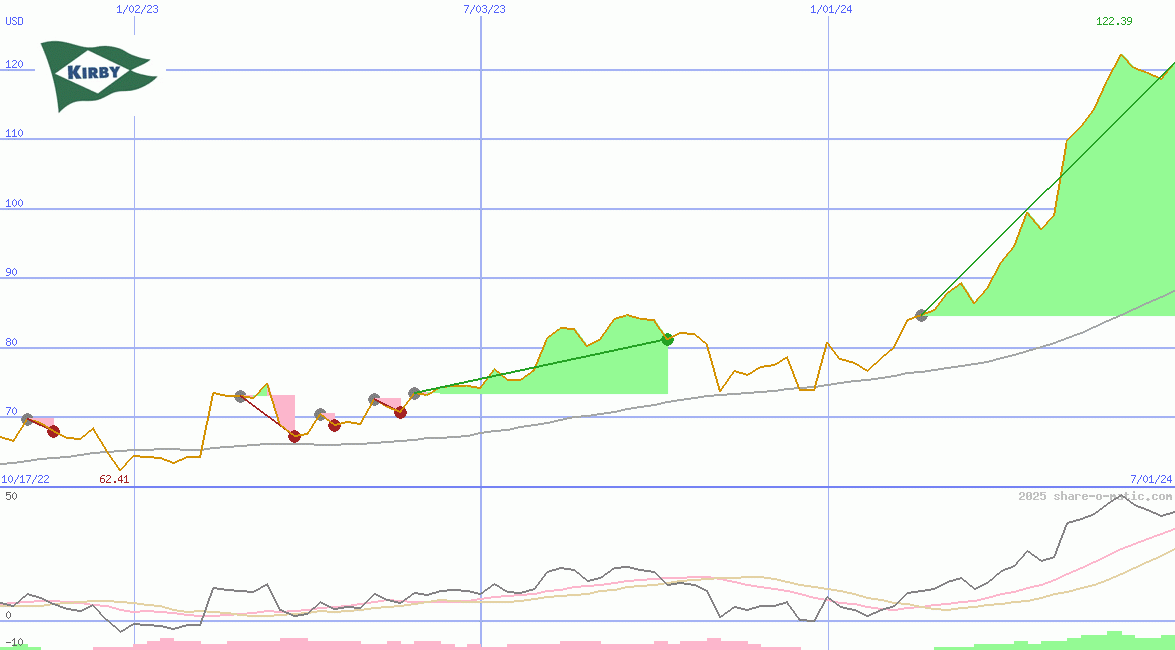Select the 7/03/23 date label
The height and width of the screenshot is (650, 1175).
click(484, 9)
